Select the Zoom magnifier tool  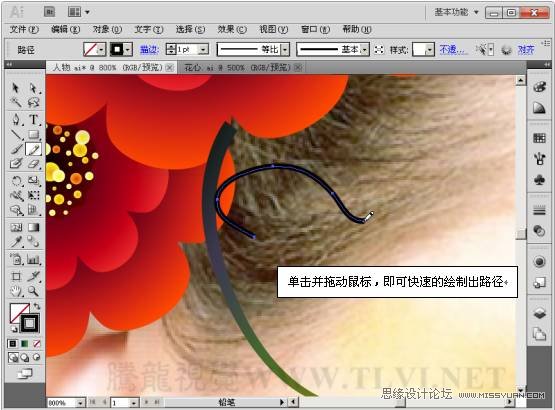click(x=34, y=291)
